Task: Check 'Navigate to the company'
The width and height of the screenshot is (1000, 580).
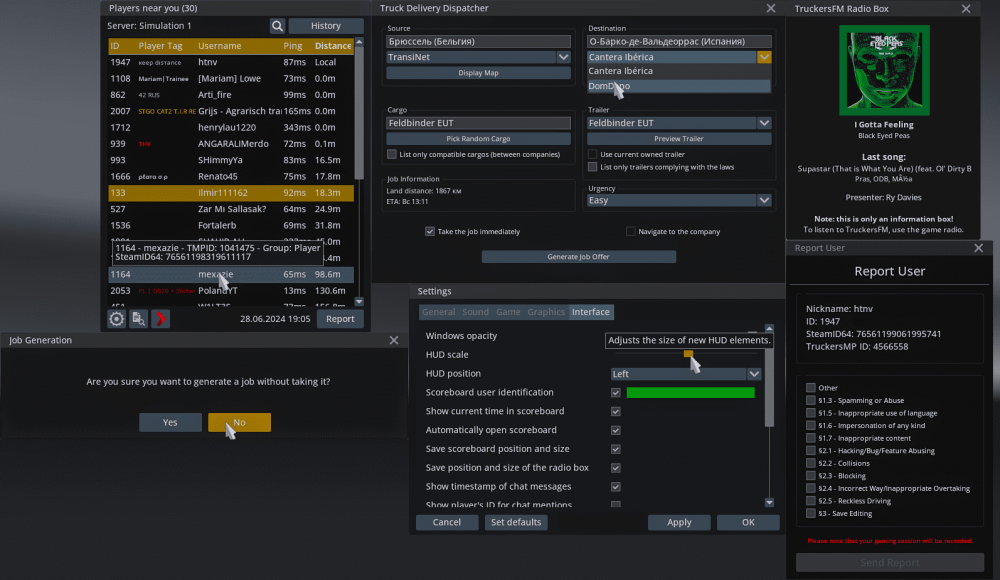Action: 630,231
